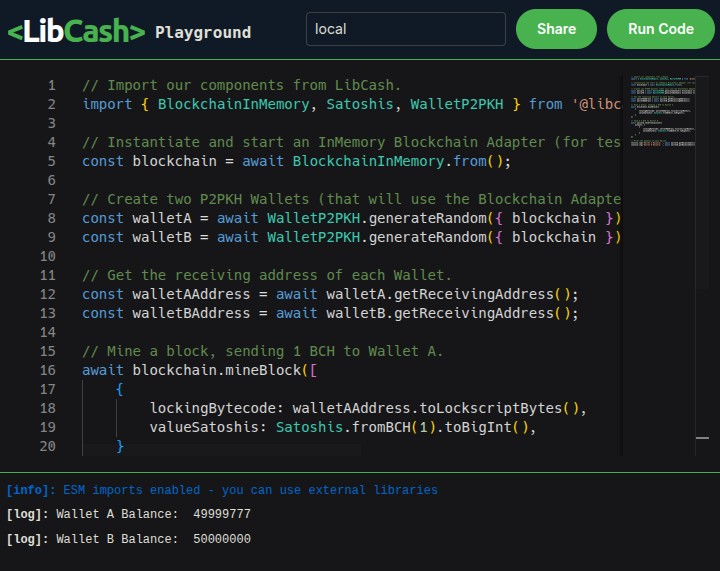The width and height of the screenshot is (720, 571).
Task: Click the Share button
Action: click(555, 29)
